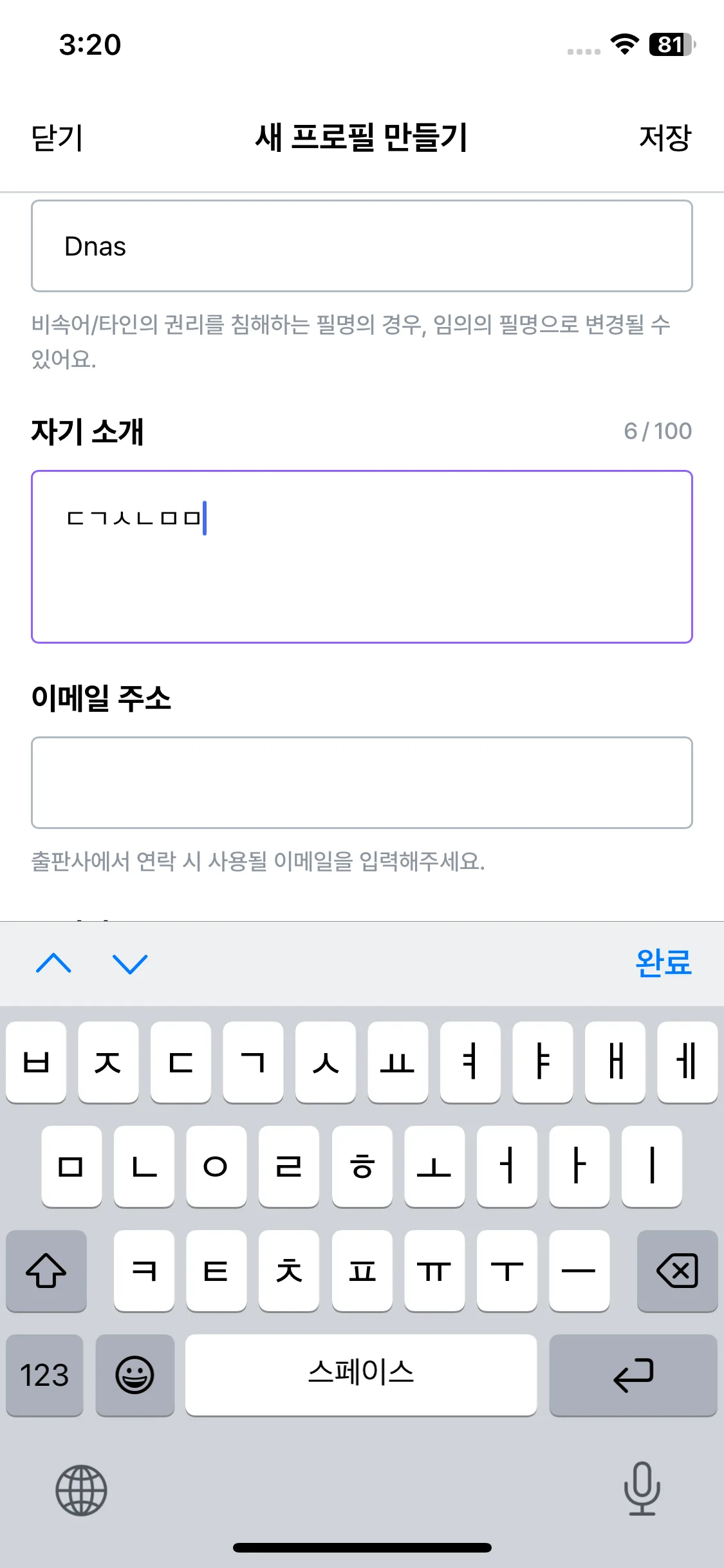Type the ㅂ key

point(36,1062)
